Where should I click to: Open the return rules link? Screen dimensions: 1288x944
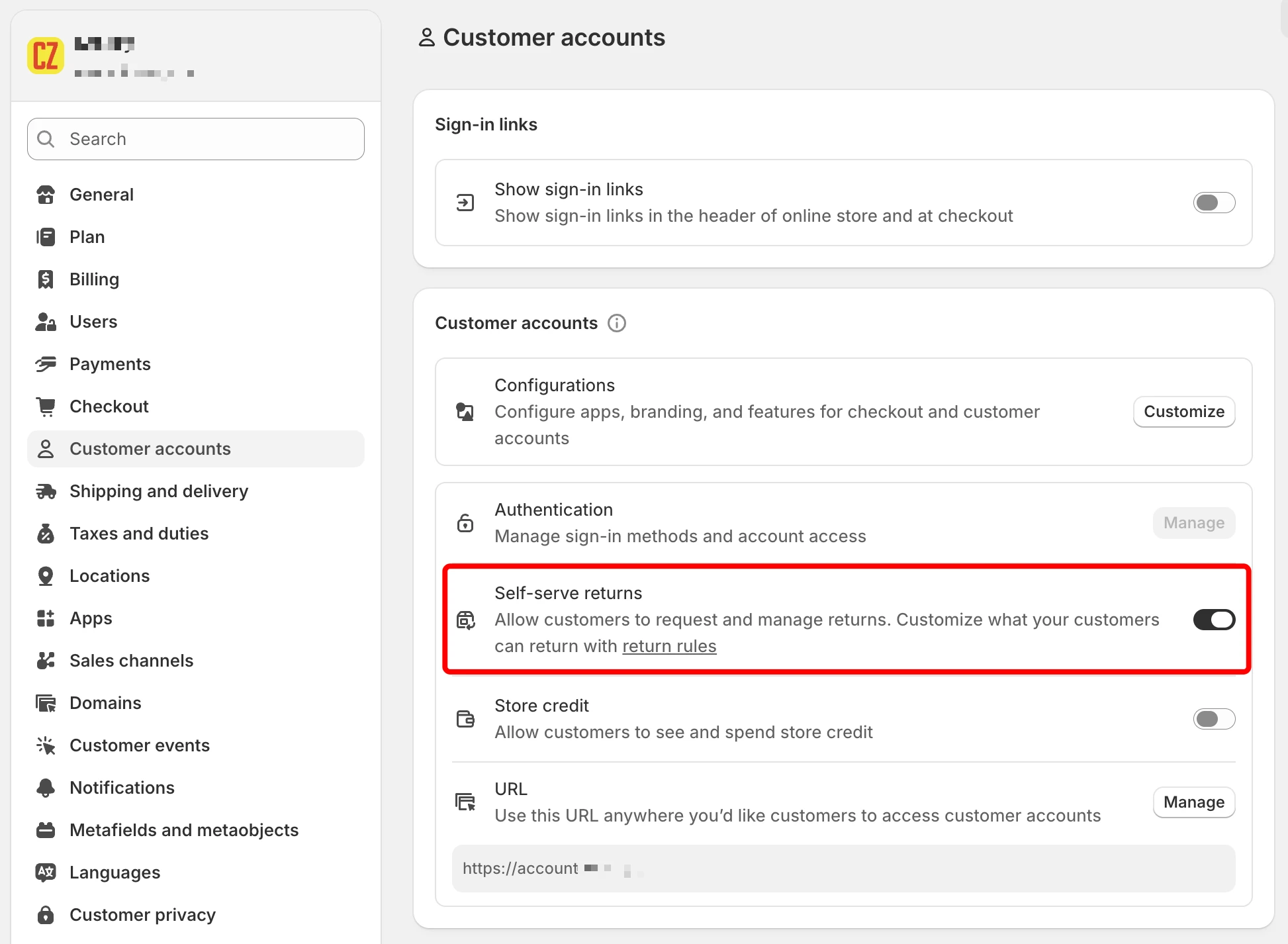(x=669, y=646)
